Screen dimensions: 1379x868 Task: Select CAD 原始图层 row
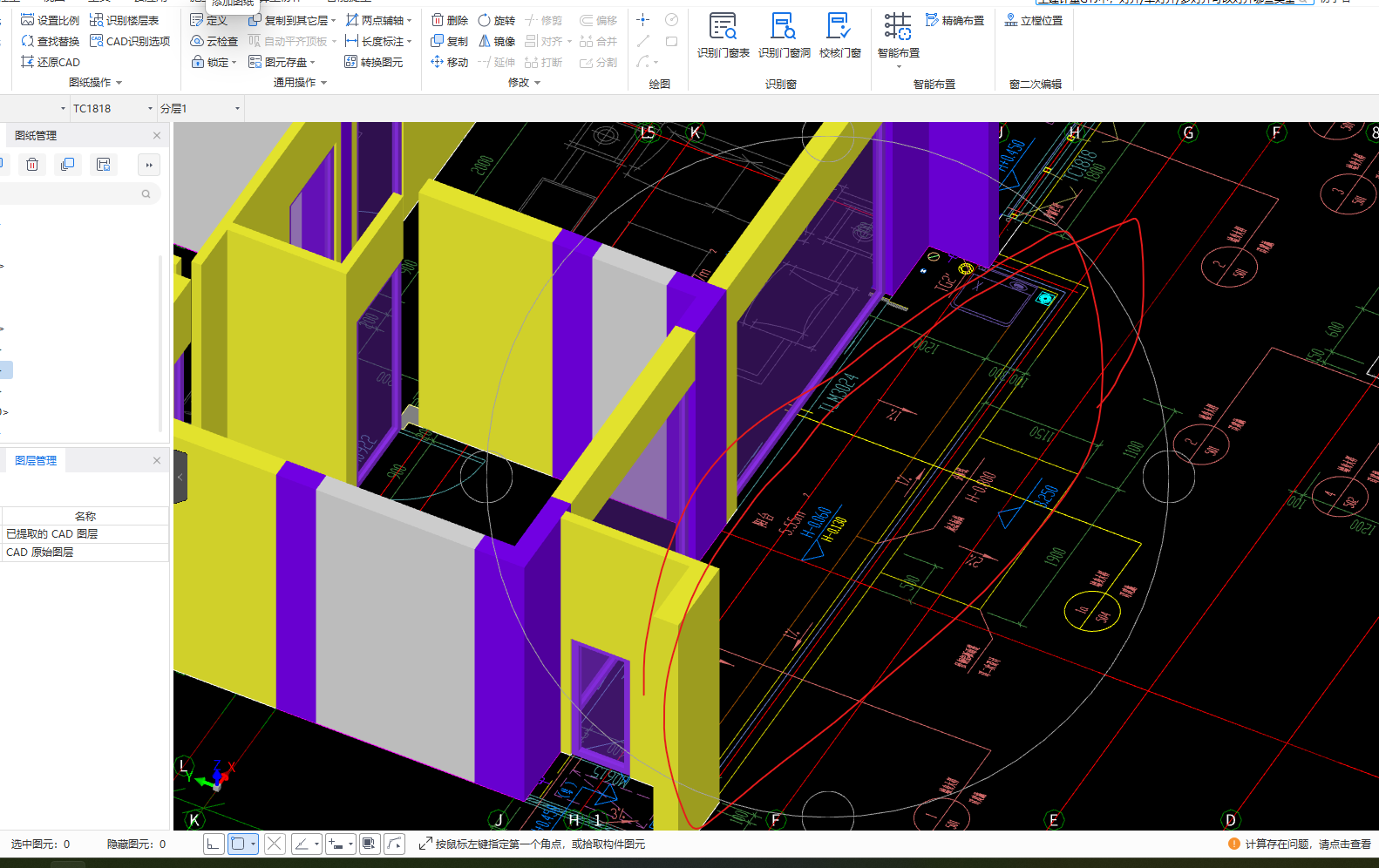pyautogui.click(x=85, y=553)
